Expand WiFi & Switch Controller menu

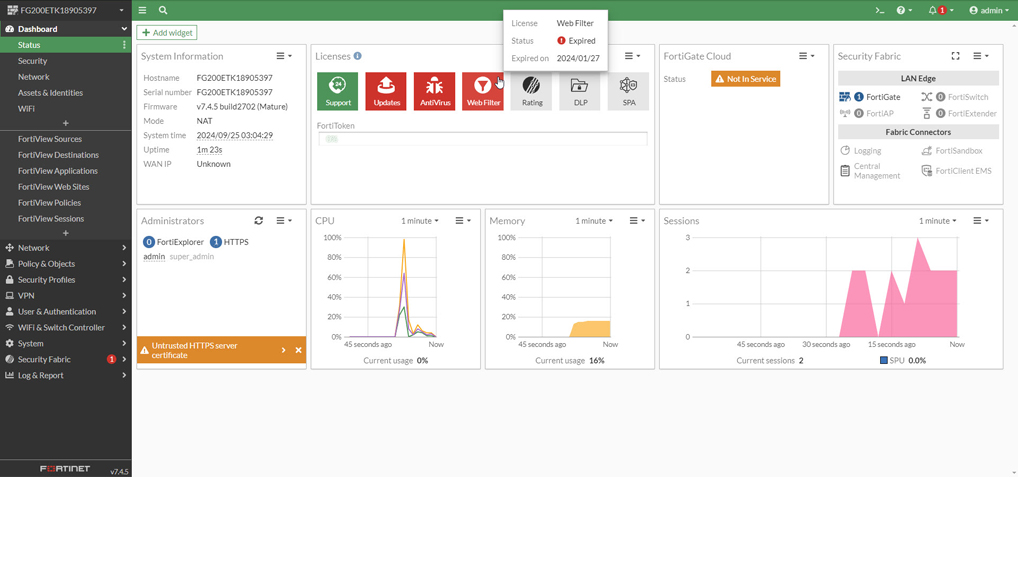pyautogui.click(x=66, y=327)
